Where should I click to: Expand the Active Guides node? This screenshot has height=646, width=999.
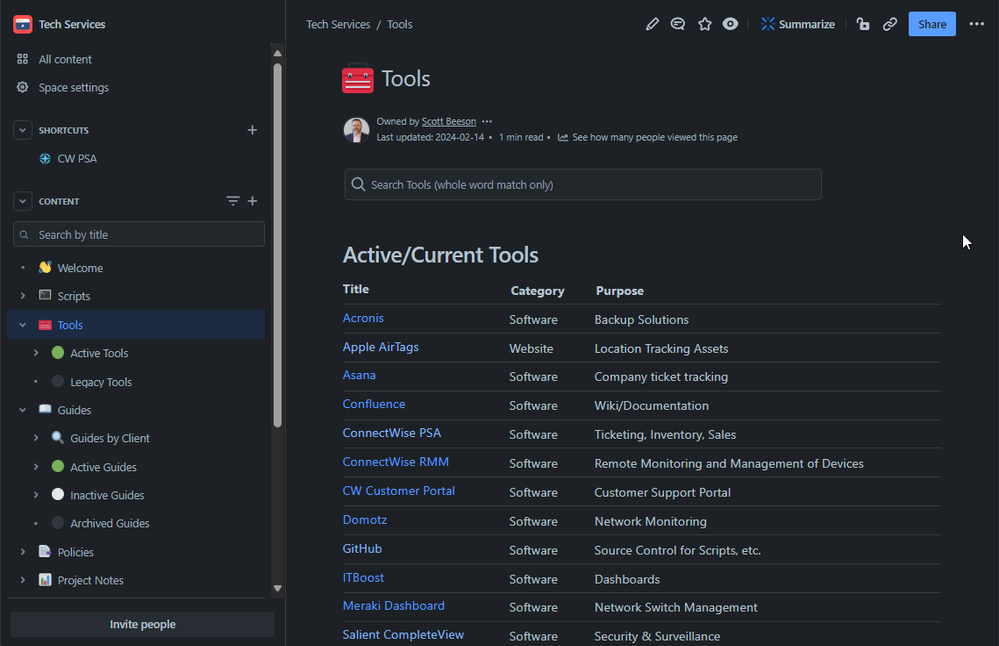[36, 467]
